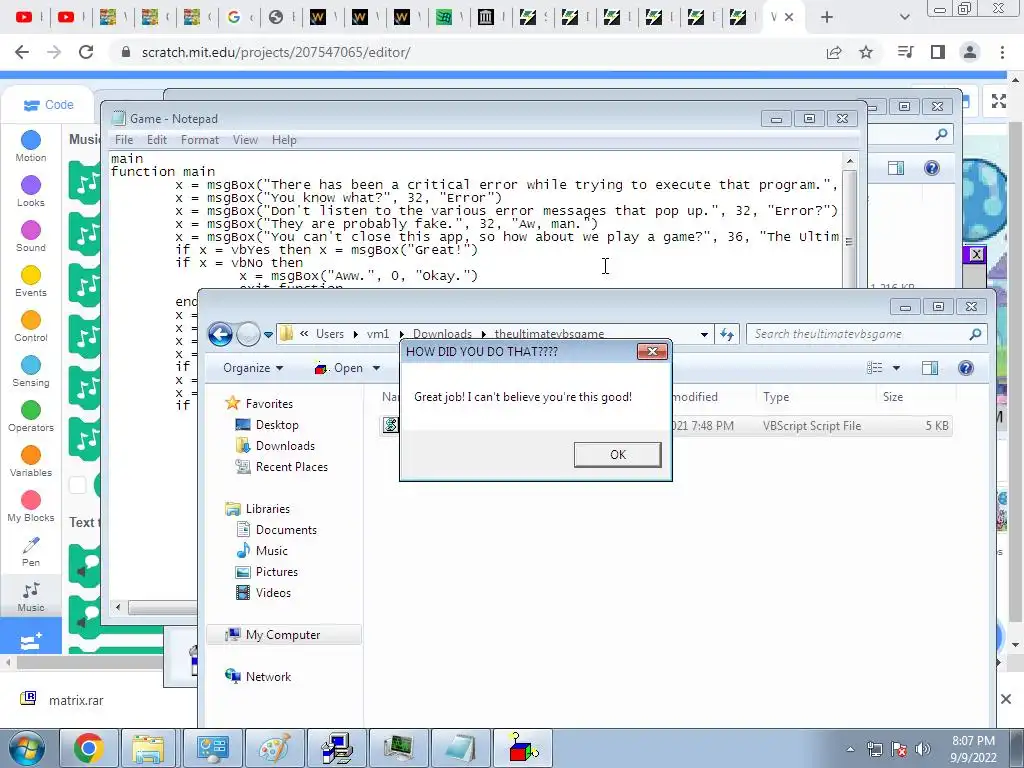1024x768 pixels.
Task: Open Recent Places in Favorites
Action: (282, 467)
